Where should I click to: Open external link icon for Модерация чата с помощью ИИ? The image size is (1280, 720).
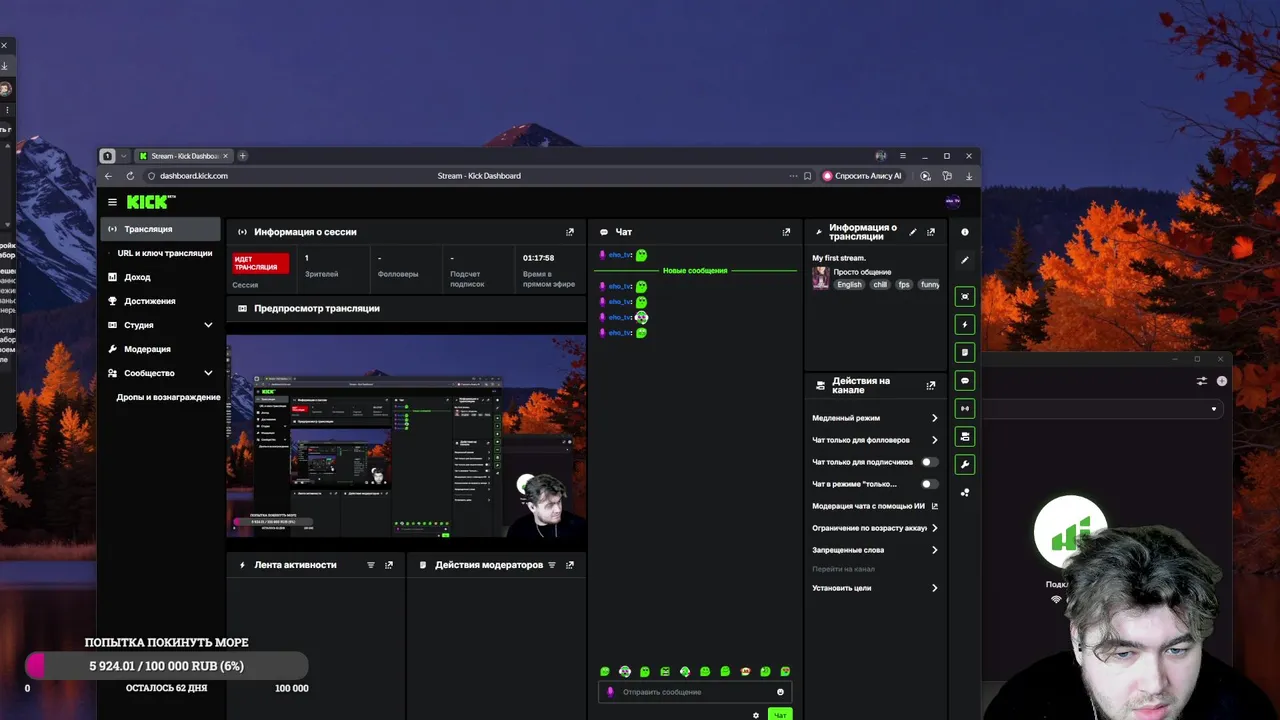(935, 506)
